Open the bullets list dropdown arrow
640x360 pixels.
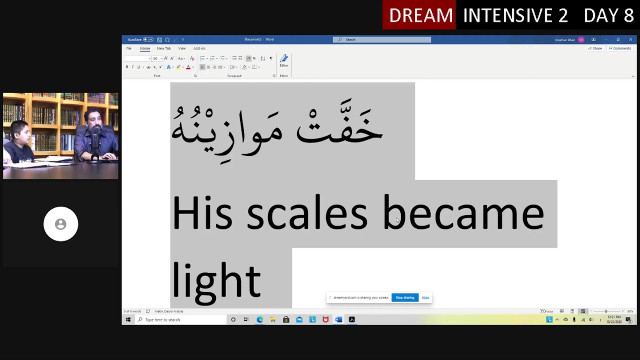(x=207, y=58)
